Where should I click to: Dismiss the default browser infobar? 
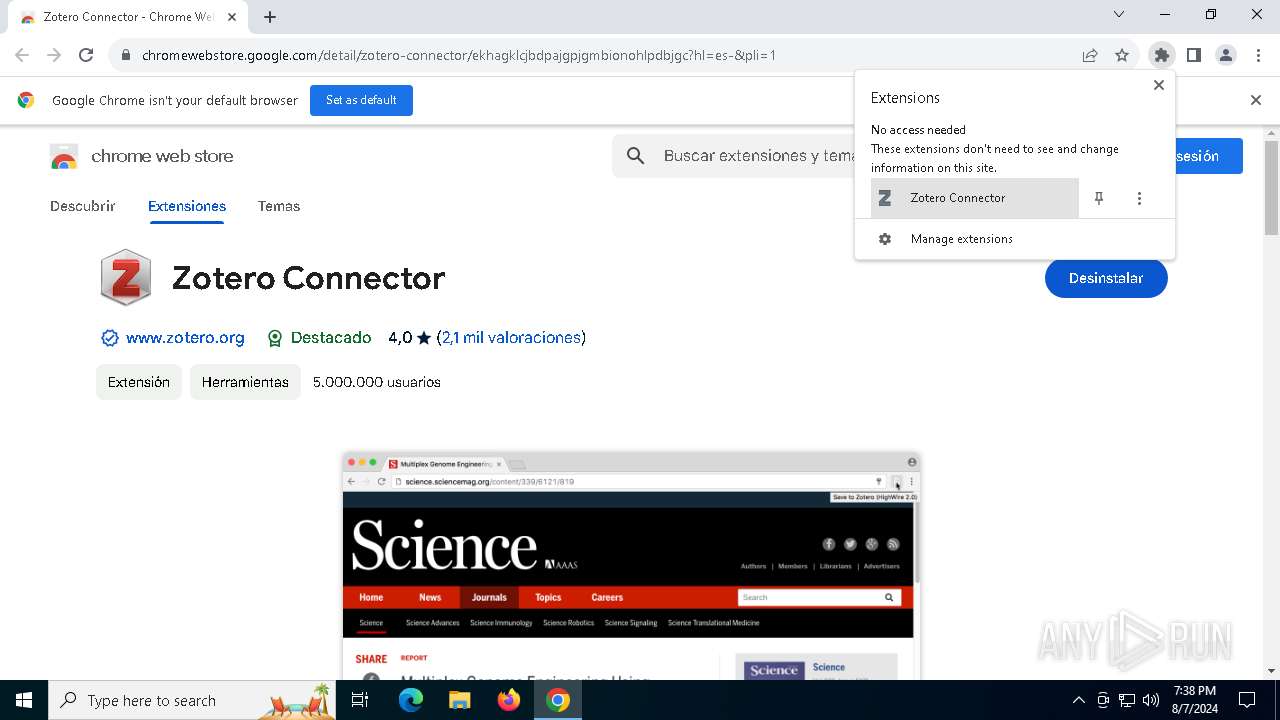tap(1256, 100)
